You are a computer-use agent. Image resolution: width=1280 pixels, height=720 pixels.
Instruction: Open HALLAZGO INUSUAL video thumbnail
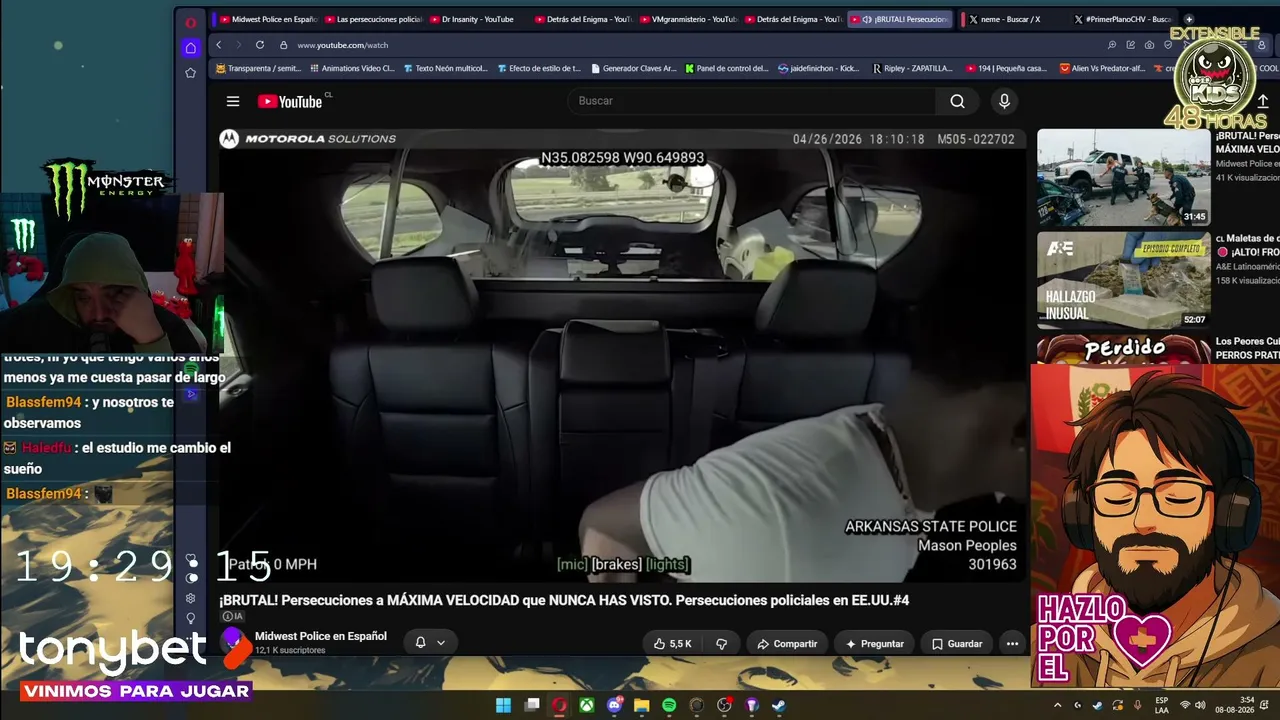tap(1123, 281)
